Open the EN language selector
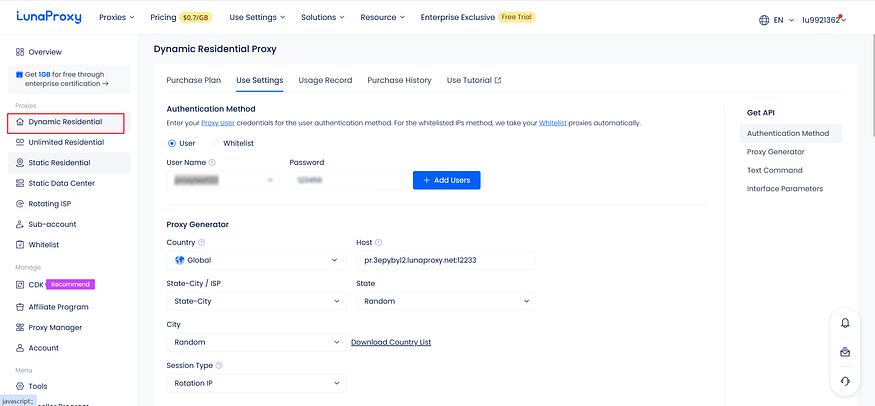The image size is (875, 406). (x=776, y=20)
